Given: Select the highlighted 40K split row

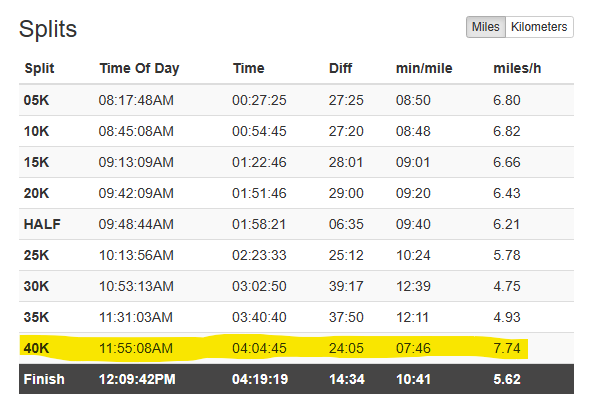Looking at the screenshot, I should 296,348.
